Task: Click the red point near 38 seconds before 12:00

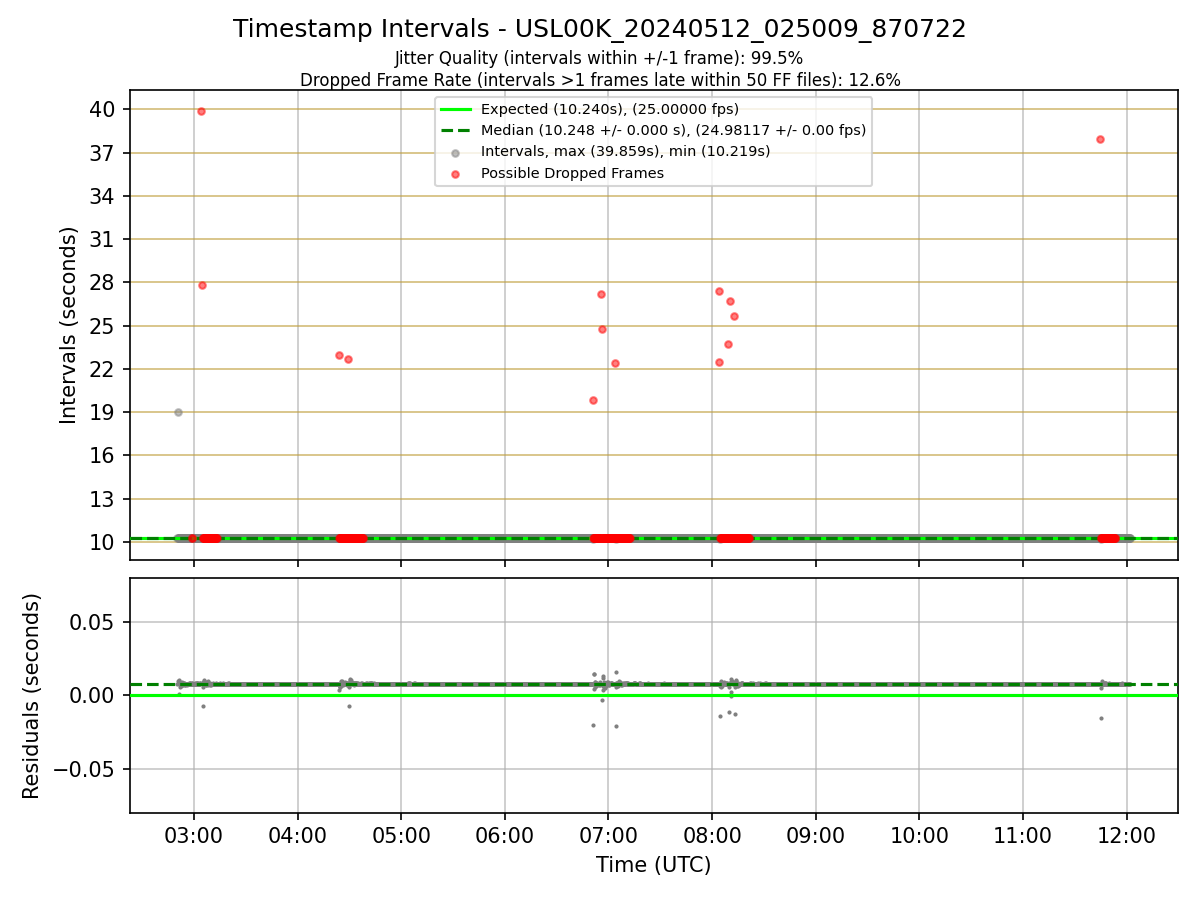Action: 1100,139
